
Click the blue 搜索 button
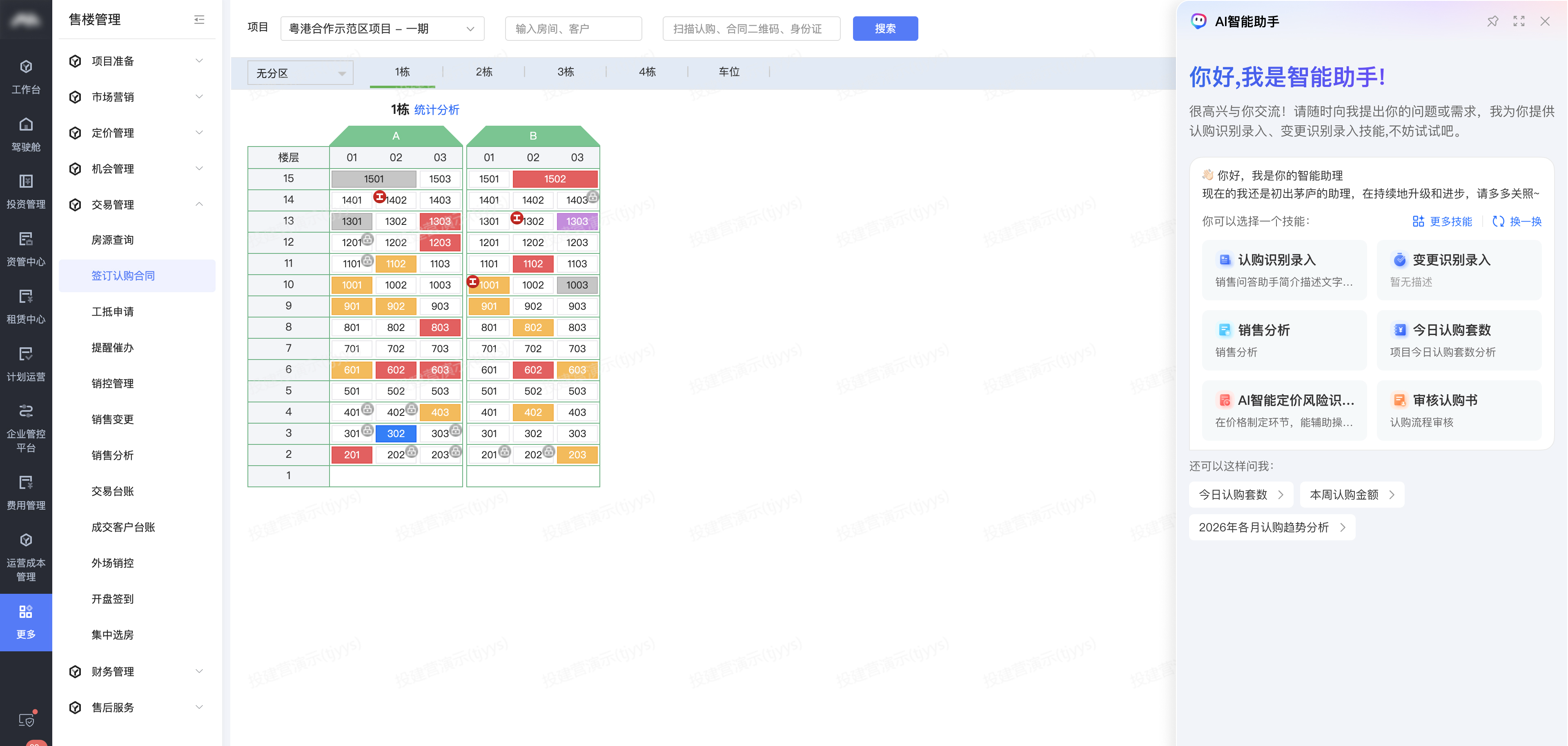[885, 29]
